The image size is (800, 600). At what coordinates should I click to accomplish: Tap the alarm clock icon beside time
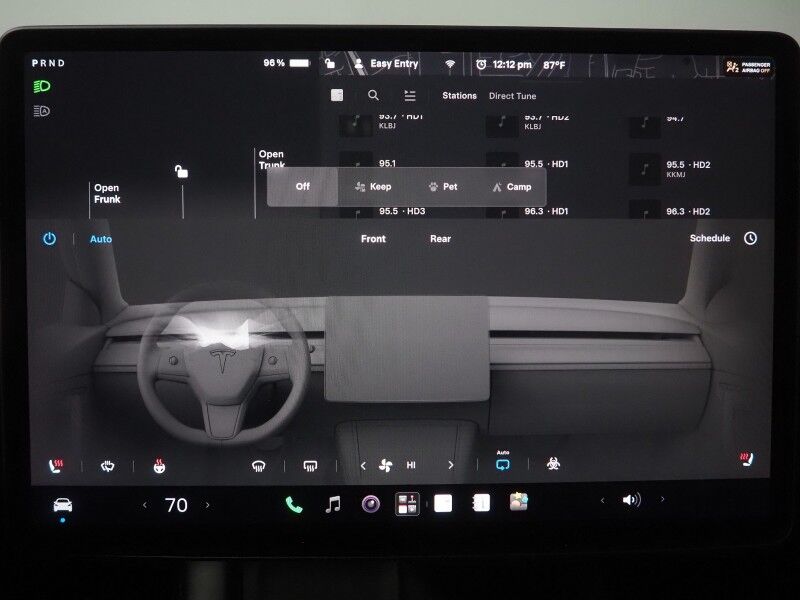pyautogui.click(x=481, y=65)
